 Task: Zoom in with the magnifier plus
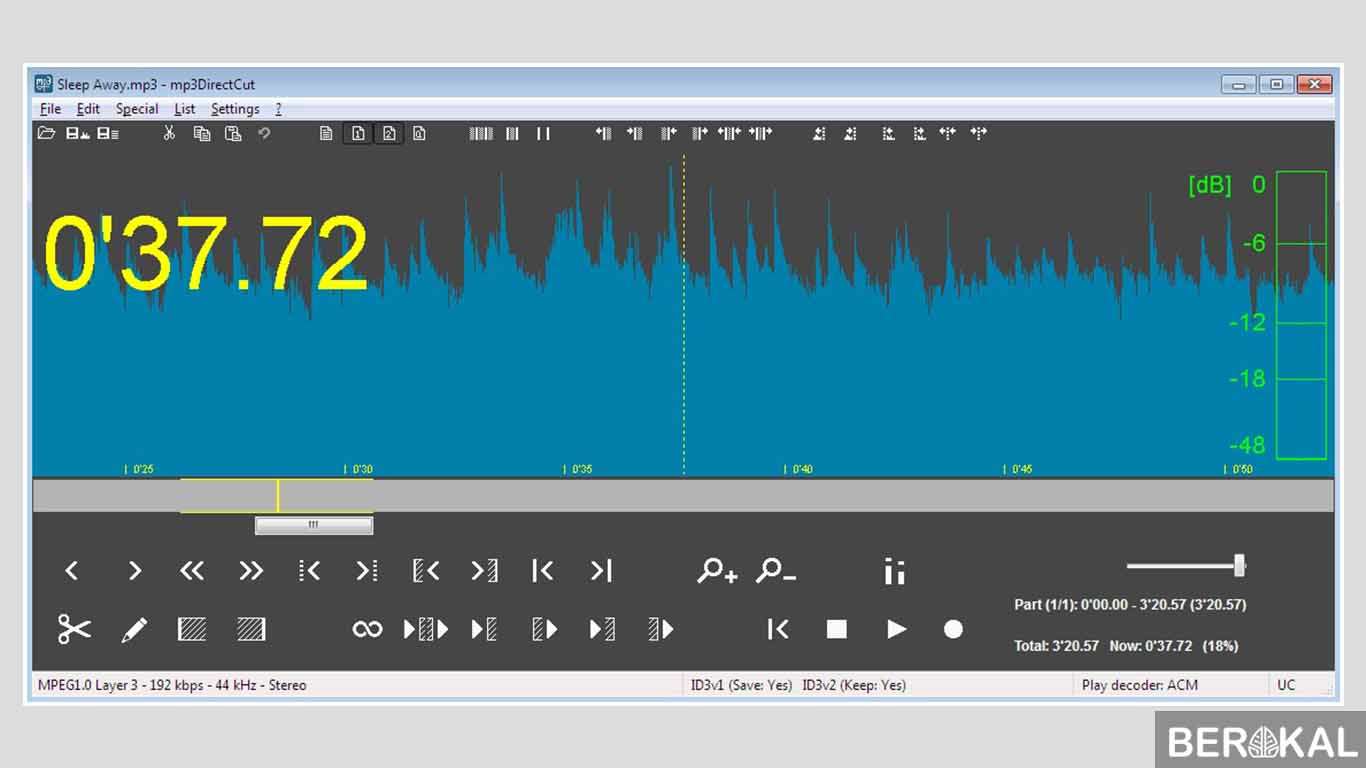click(717, 571)
